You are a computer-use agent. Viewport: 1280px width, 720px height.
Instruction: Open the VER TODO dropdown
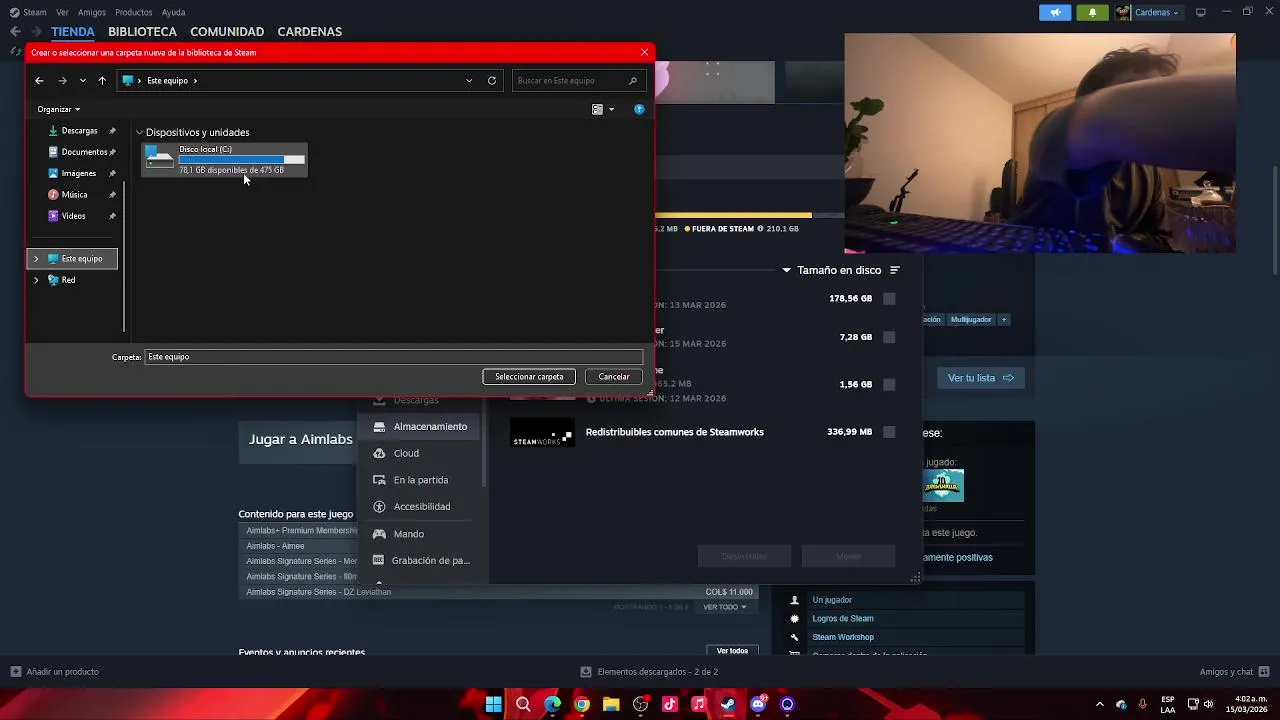coord(724,607)
